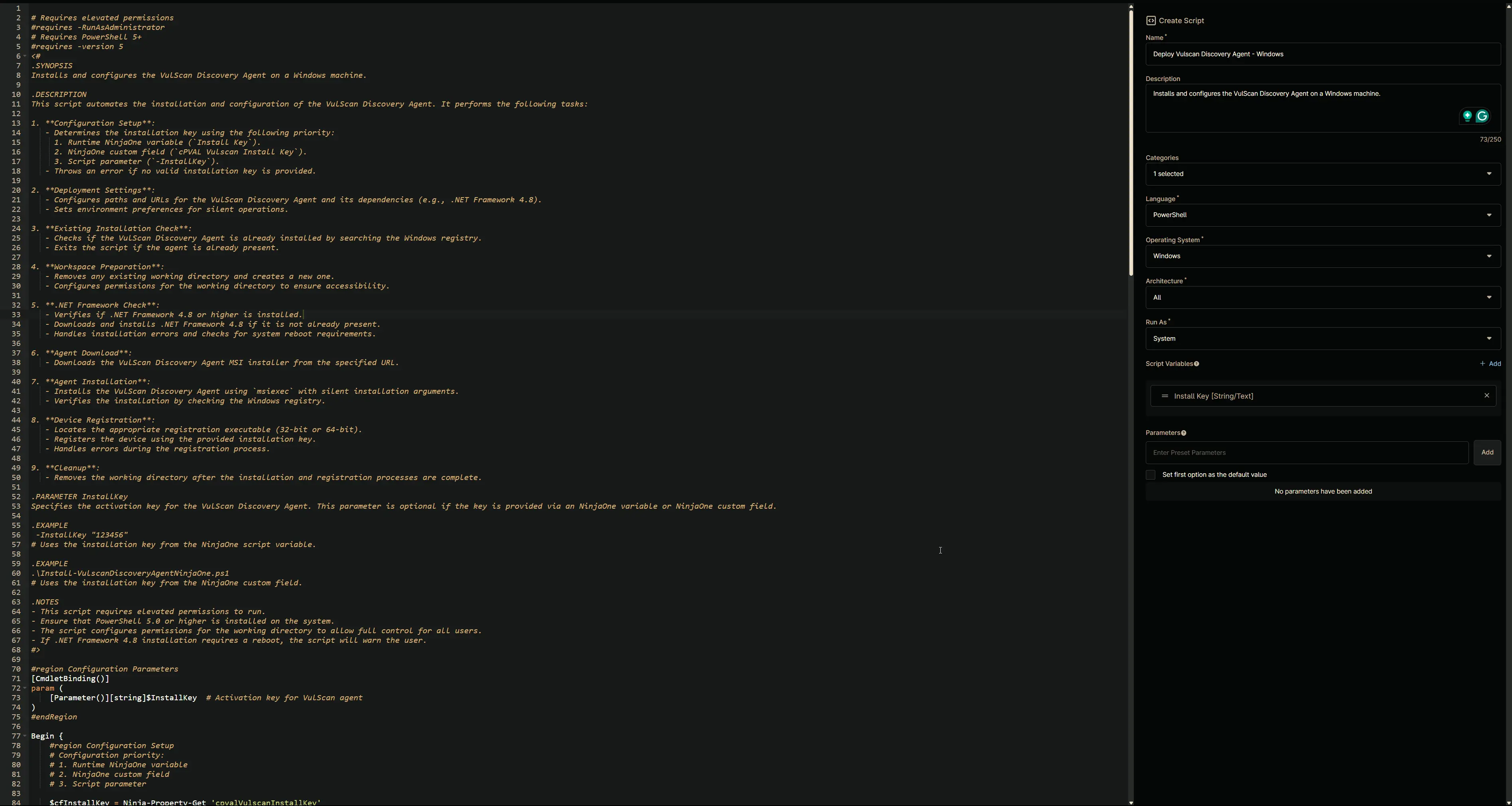This screenshot has height=806, width=1512.
Task: Click inside the Description text area
Action: coord(1323,108)
